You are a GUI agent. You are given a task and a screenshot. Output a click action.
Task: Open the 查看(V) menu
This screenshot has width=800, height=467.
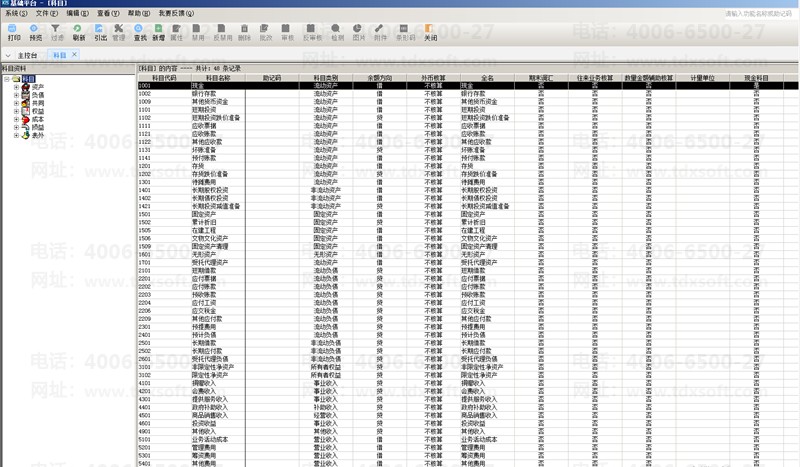pos(110,14)
